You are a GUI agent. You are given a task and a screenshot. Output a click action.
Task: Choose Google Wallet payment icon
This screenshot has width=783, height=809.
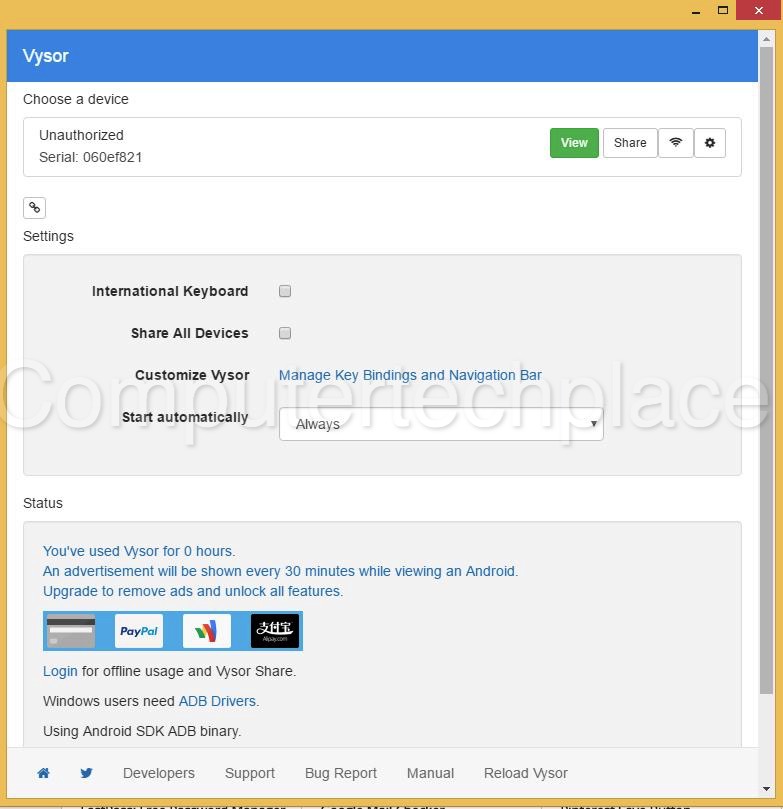206,631
